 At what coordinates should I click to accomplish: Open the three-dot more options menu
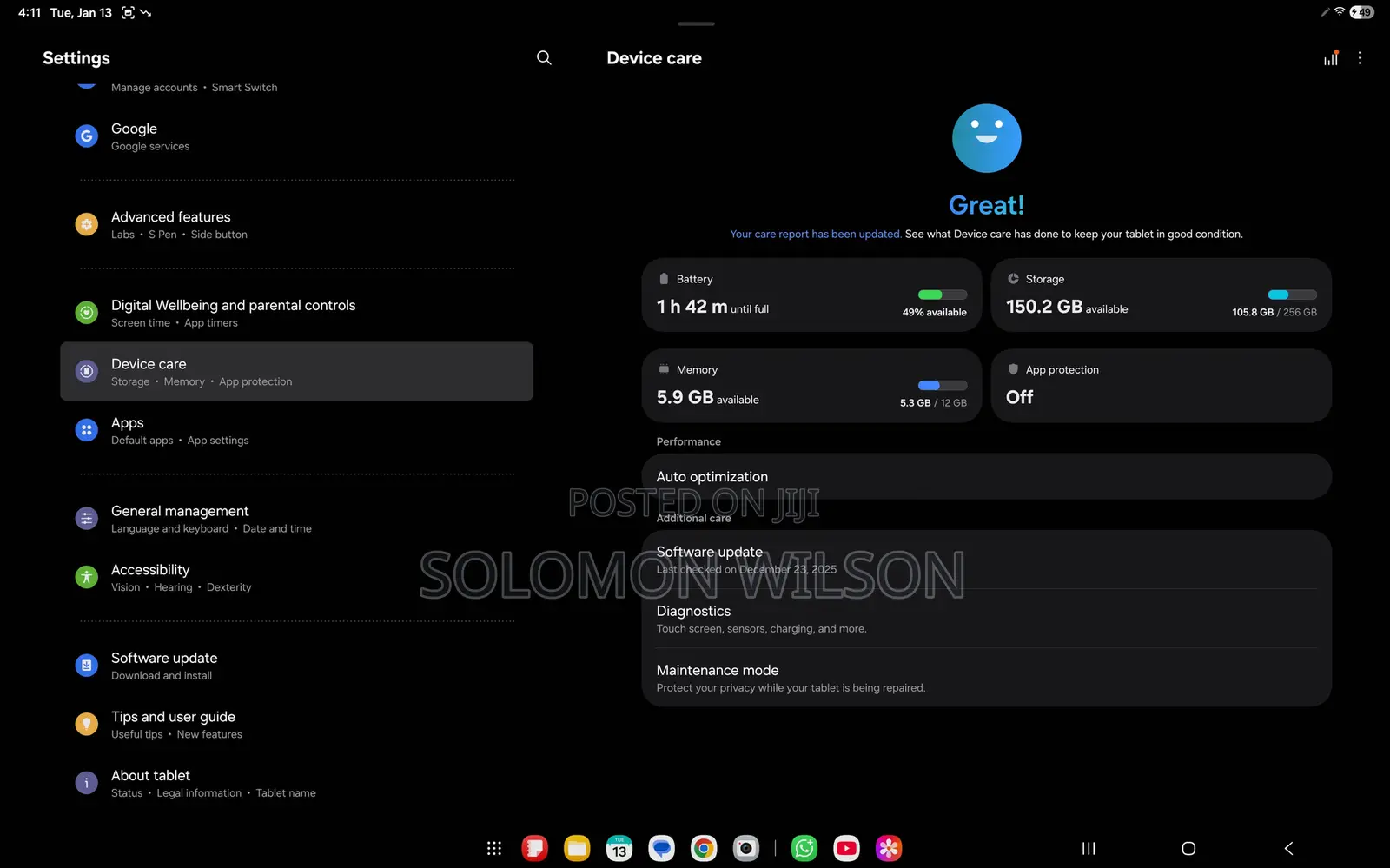(x=1360, y=58)
